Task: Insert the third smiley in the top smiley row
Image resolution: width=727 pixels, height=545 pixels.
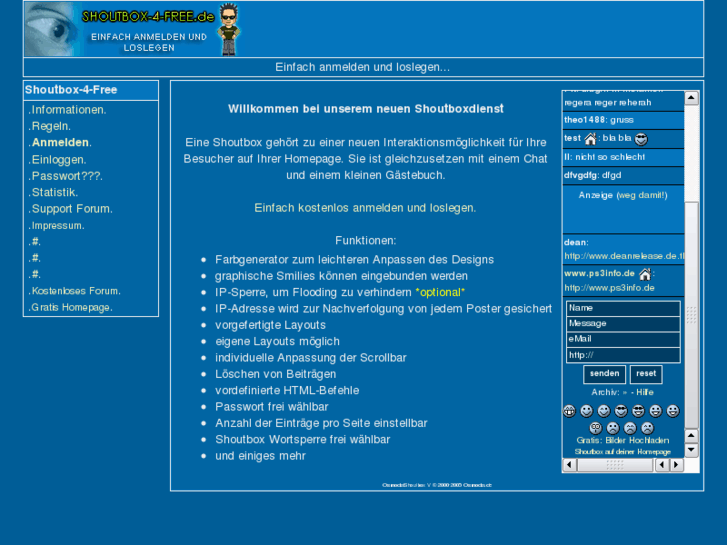Action: pyautogui.click(x=604, y=411)
